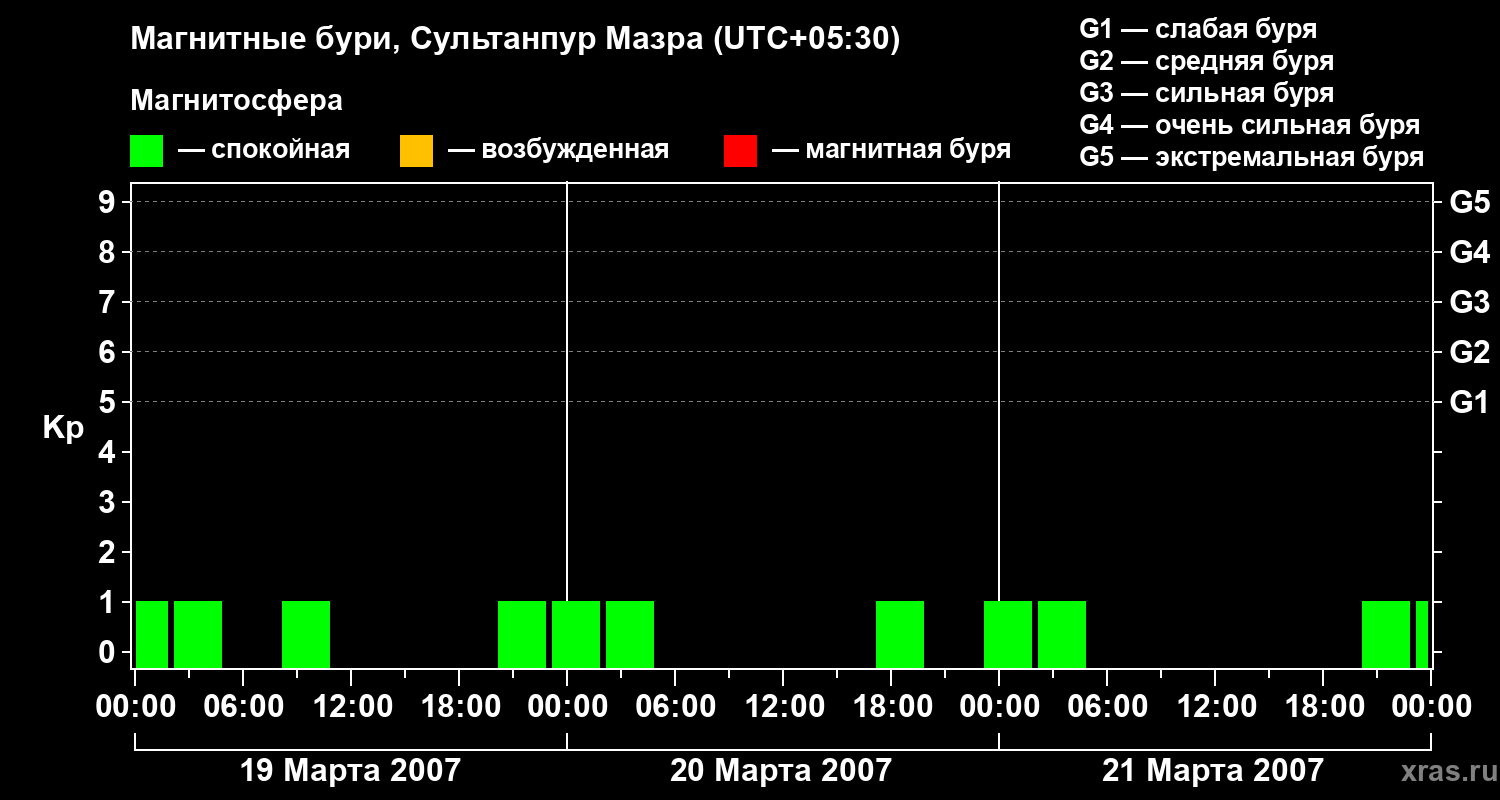Select the 'G4 — очень сильная буря' legend line
The height and width of the screenshot is (800, 1500).
coord(1250,125)
